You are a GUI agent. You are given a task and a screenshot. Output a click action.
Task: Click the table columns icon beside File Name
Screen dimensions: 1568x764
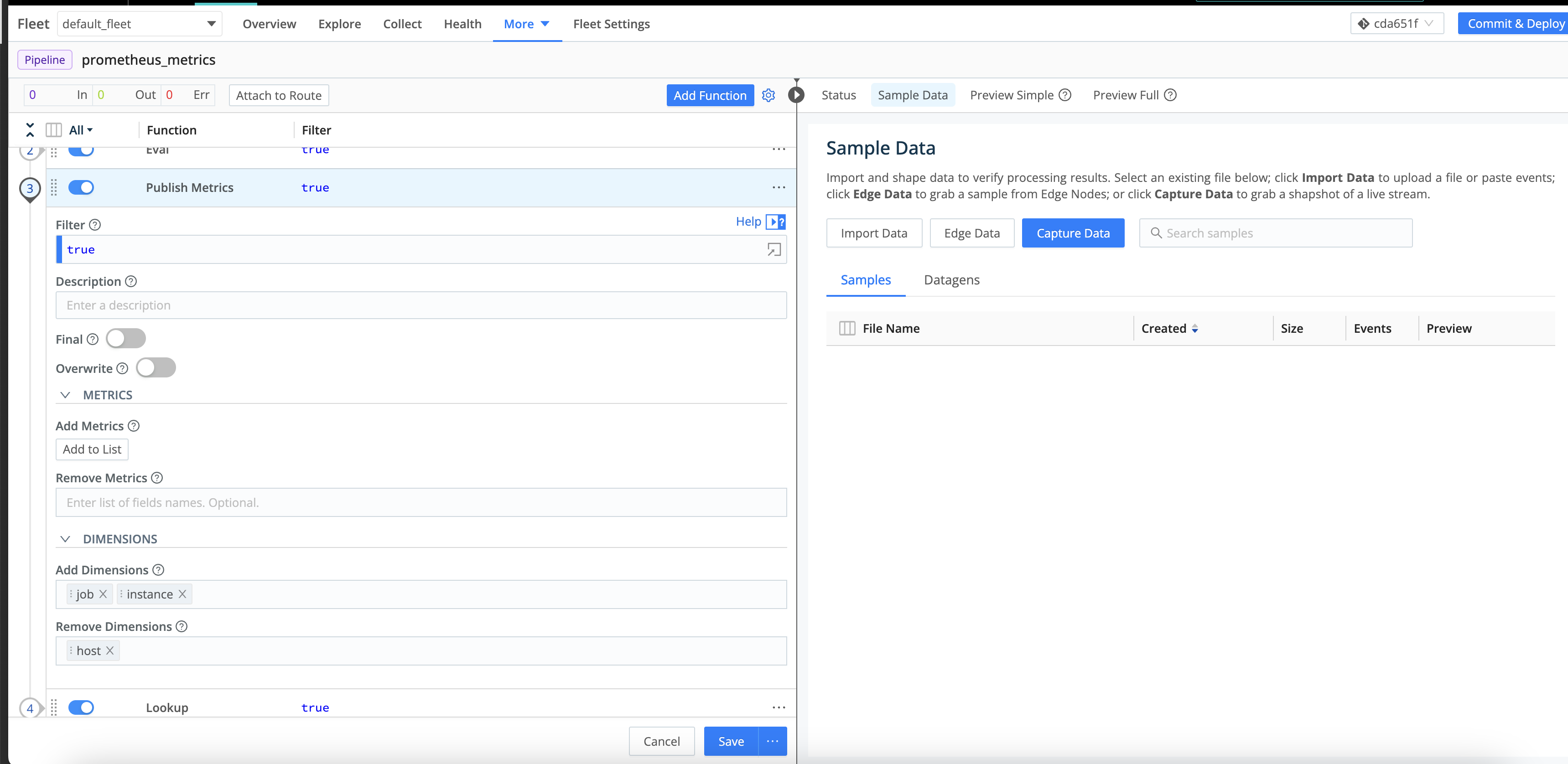[x=846, y=328]
